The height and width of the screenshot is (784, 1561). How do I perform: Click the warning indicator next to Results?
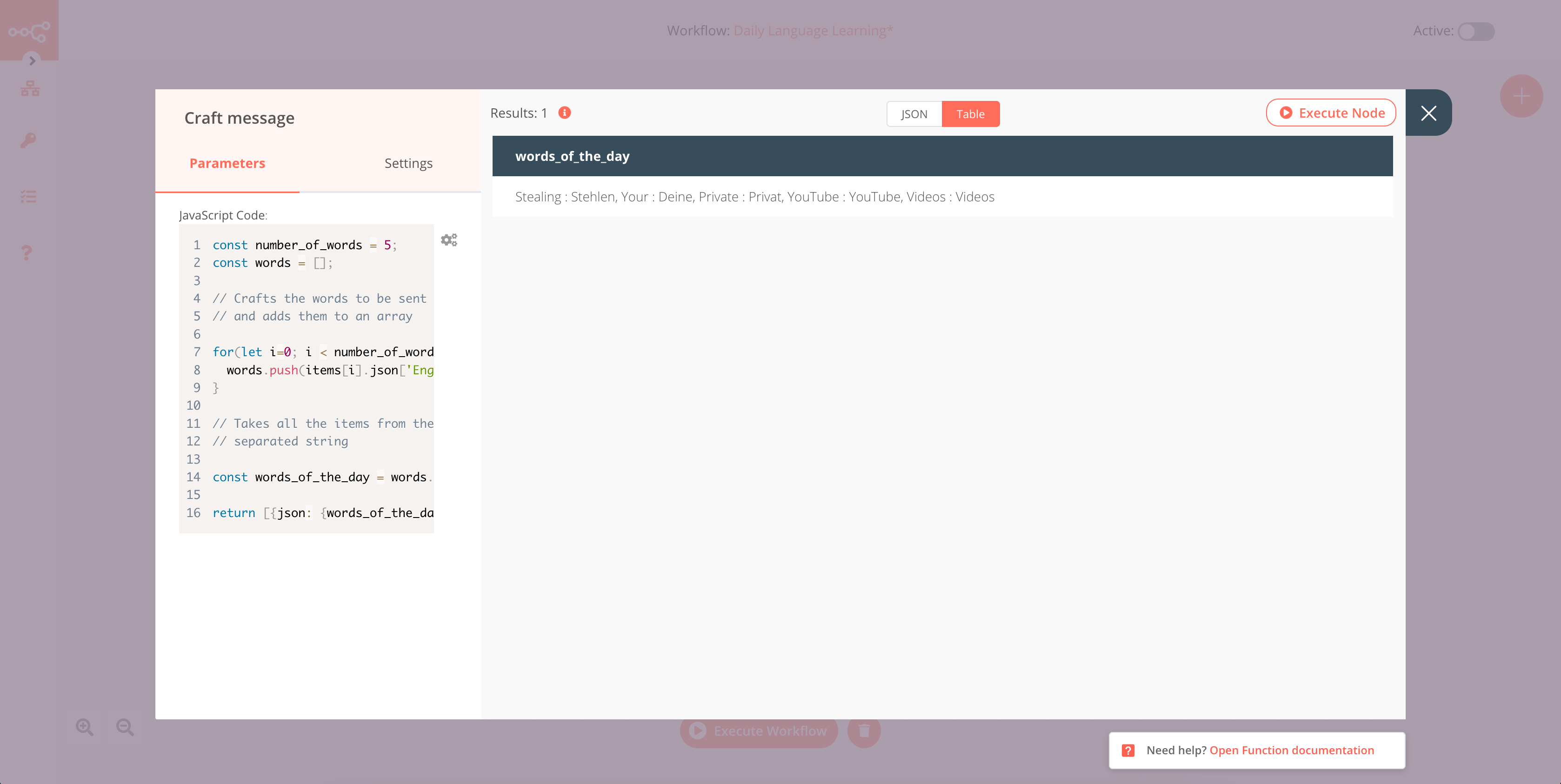click(x=565, y=112)
